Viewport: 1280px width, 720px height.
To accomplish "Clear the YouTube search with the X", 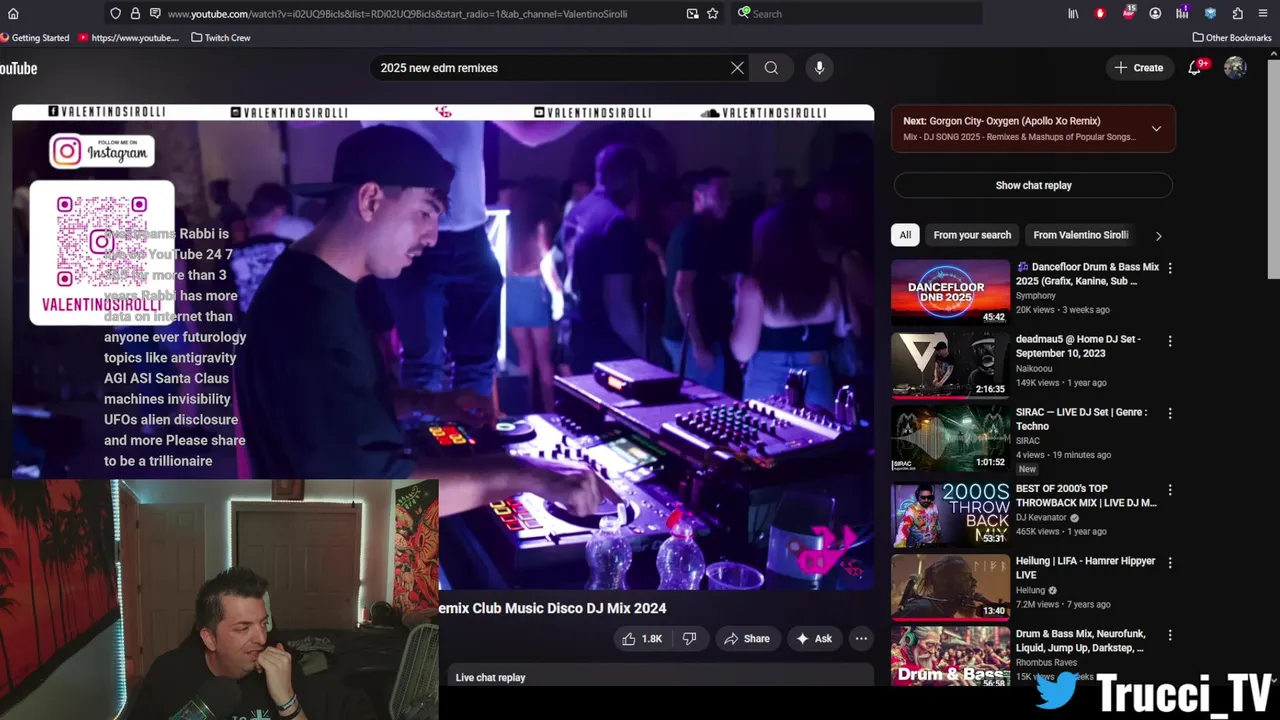I will [x=737, y=68].
